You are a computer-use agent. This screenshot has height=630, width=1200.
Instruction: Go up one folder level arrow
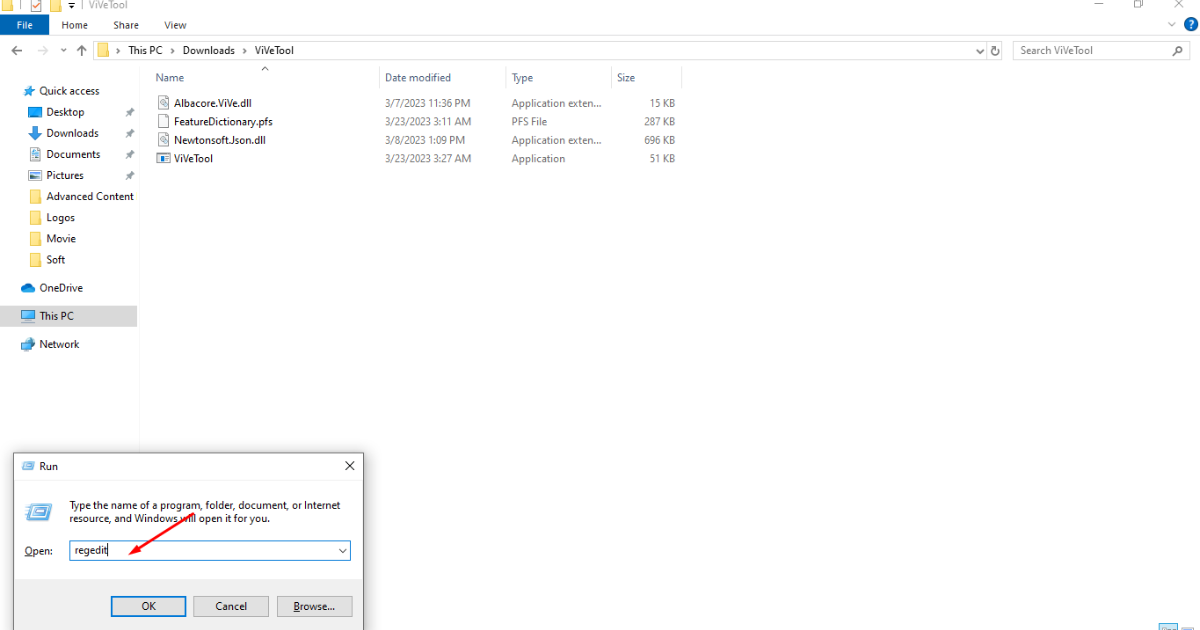(82, 50)
